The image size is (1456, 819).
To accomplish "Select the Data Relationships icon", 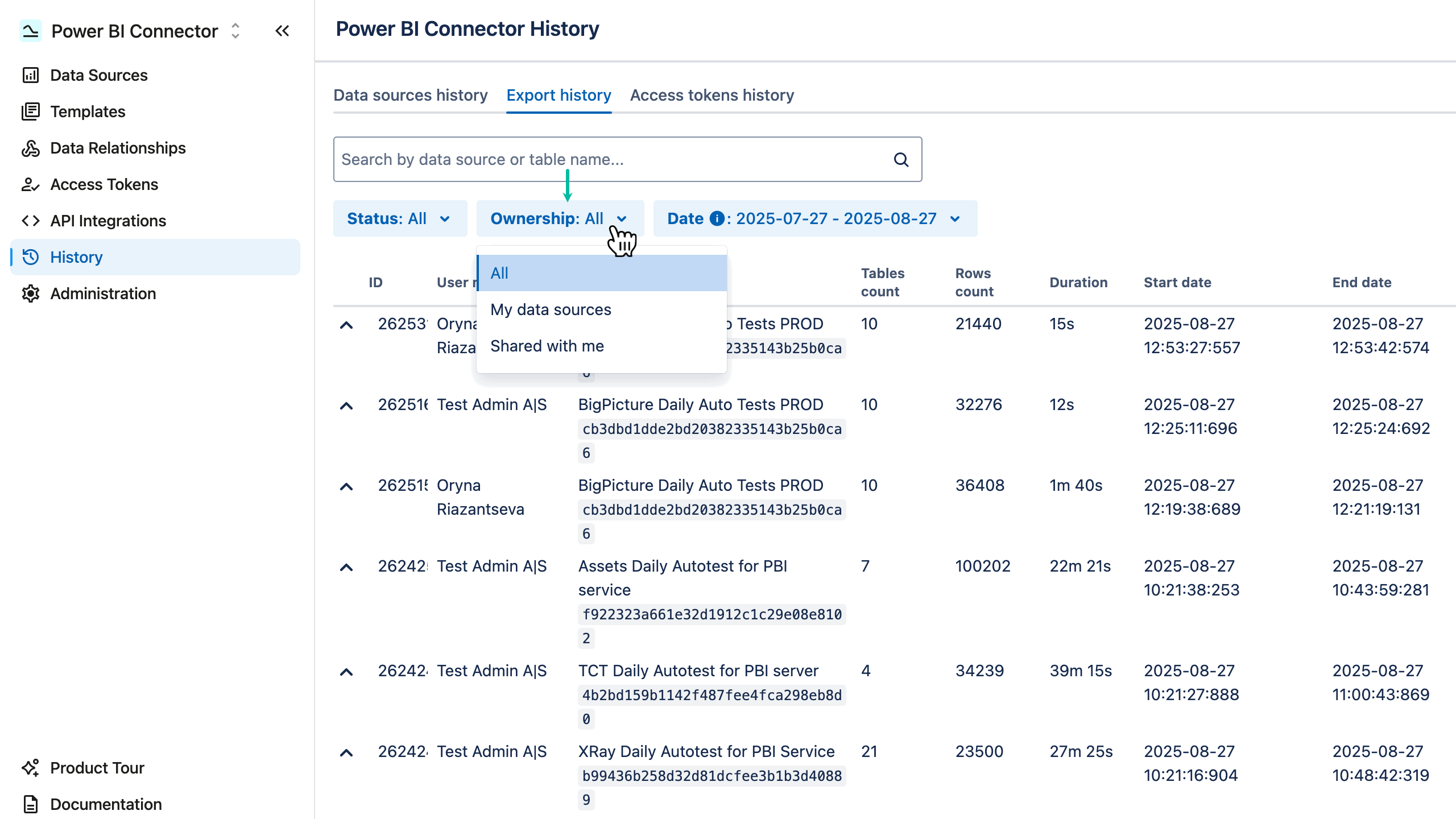I will point(31,148).
